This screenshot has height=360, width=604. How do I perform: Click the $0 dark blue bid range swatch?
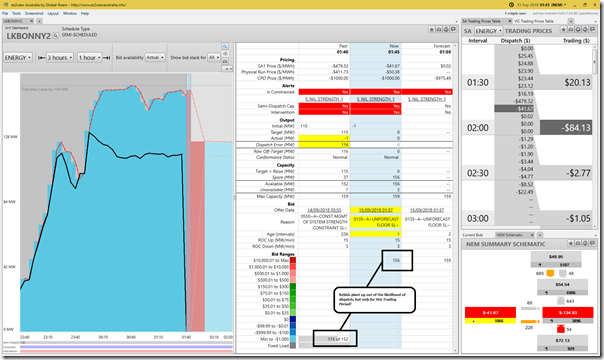click(x=293, y=319)
